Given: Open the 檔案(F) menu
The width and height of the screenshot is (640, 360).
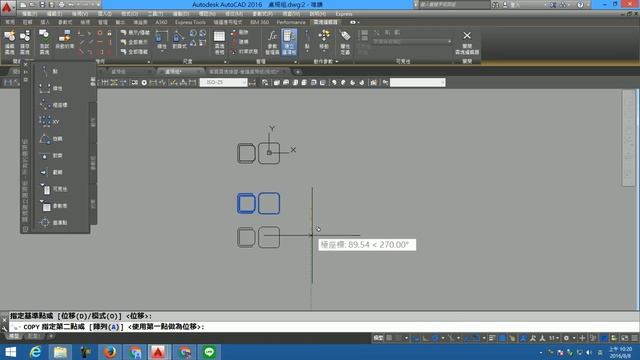Looking at the screenshot, I should pyautogui.click(x=29, y=14).
